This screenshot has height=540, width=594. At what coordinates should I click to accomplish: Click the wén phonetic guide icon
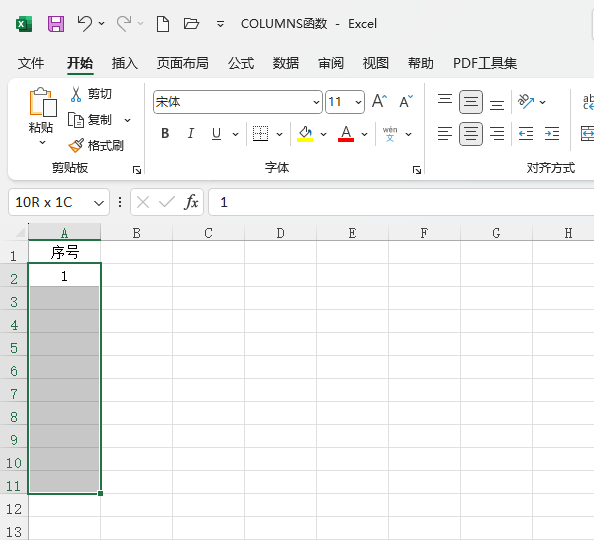pos(390,134)
